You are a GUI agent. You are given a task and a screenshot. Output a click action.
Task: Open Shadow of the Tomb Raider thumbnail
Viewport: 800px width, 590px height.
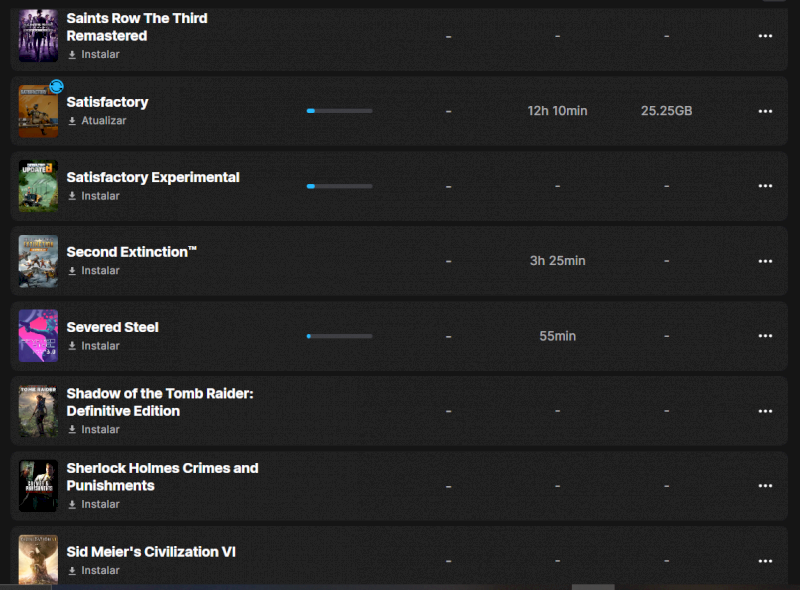point(38,411)
